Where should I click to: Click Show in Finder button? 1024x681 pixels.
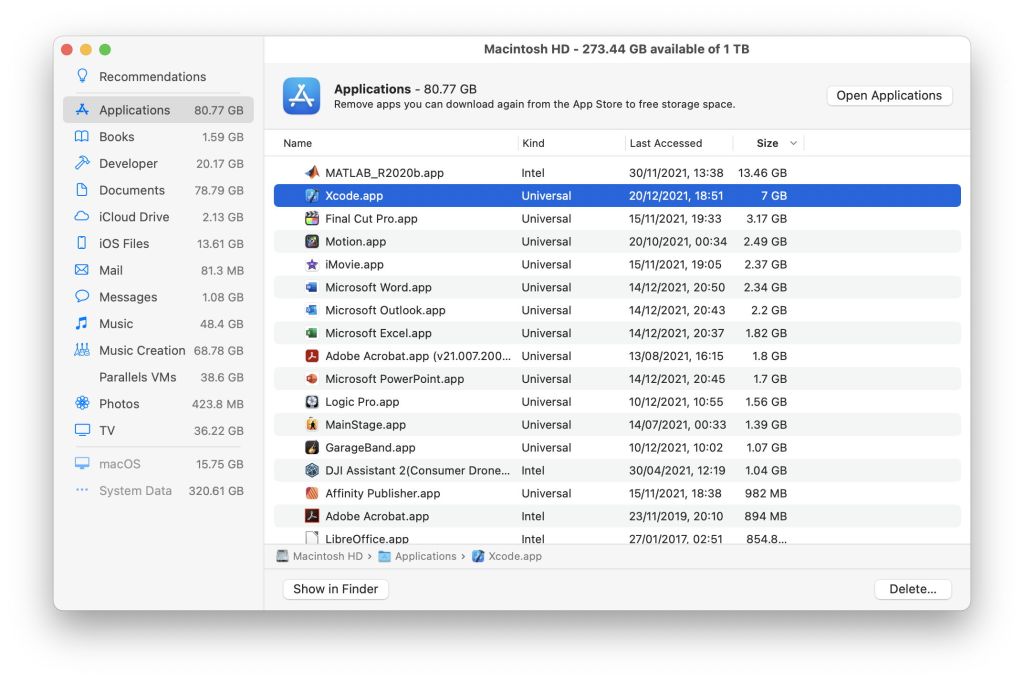click(335, 589)
